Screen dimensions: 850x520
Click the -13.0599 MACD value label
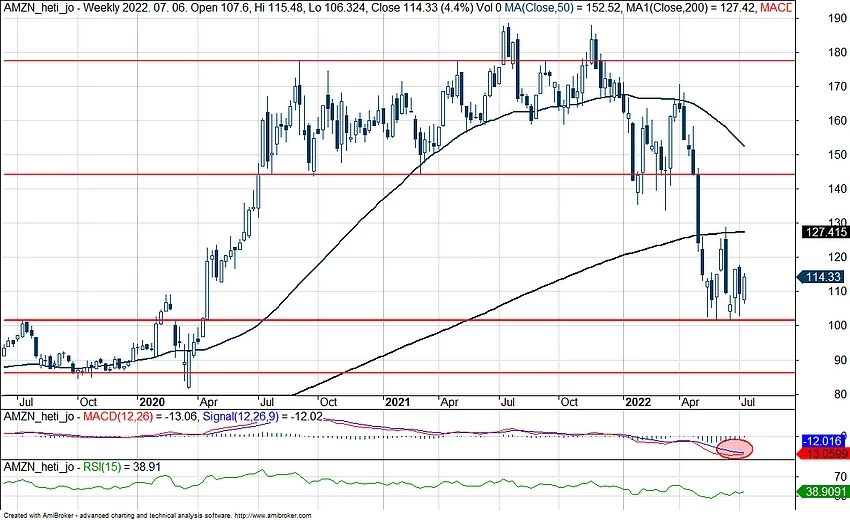pyautogui.click(x=822, y=454)
